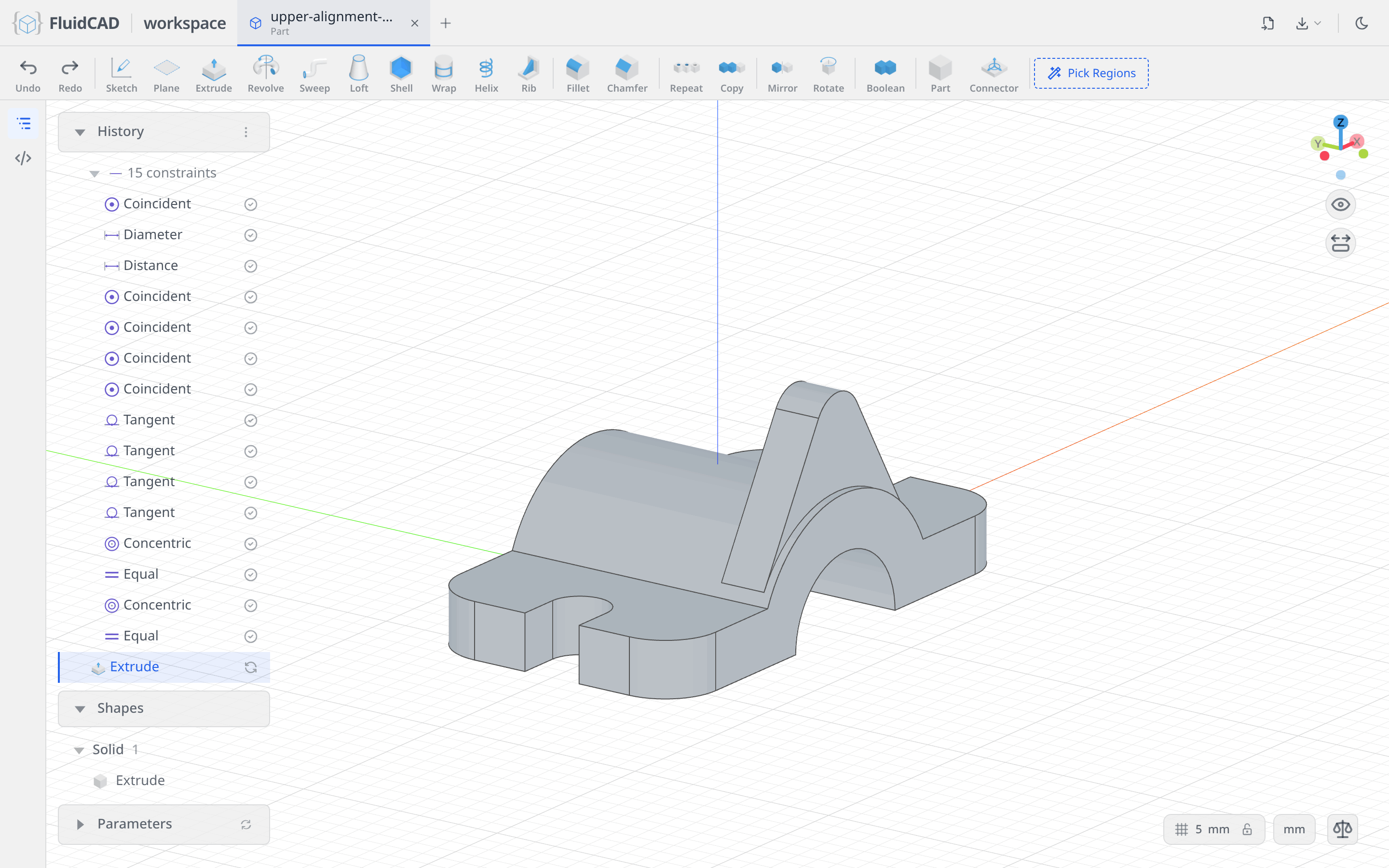The width and height of the screenshot is (1389, 868).
Task: Choose the Rib tool
Action: coord(529,75)
